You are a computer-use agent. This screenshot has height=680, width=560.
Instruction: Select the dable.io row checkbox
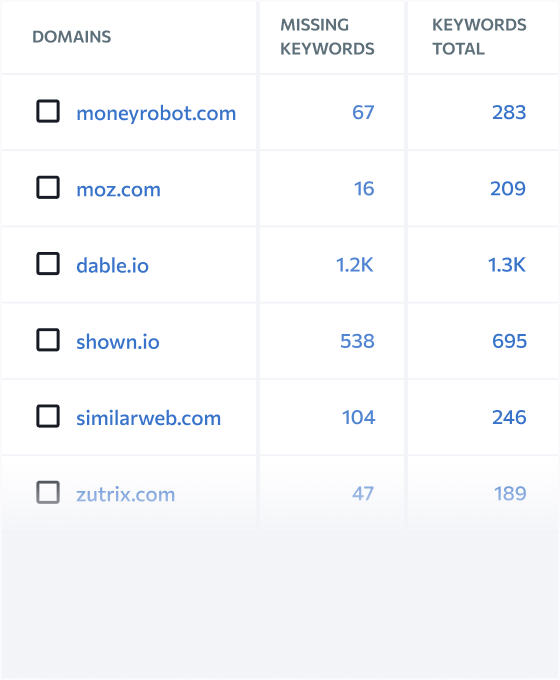[x=48, y=264]
